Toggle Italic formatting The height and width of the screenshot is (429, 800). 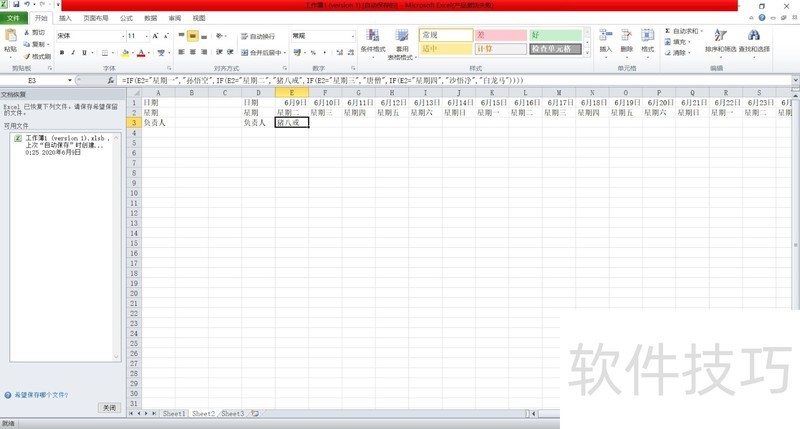(x=71, y=52)
